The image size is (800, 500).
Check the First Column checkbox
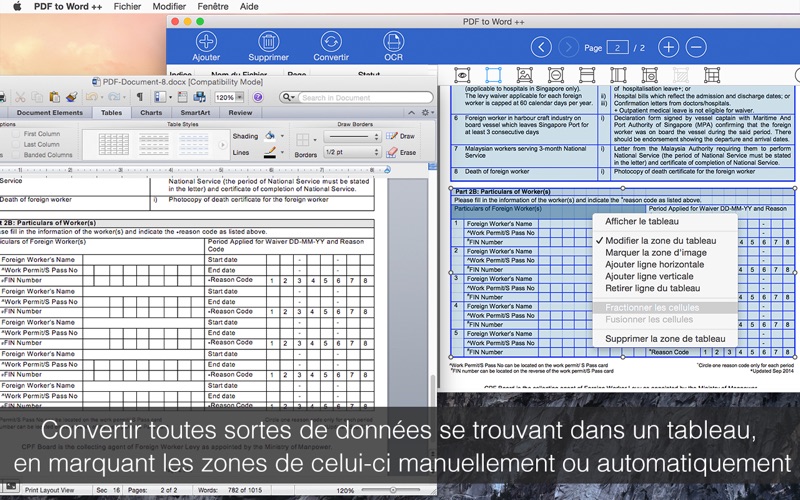pyautogui.click(x=16, y=134)
